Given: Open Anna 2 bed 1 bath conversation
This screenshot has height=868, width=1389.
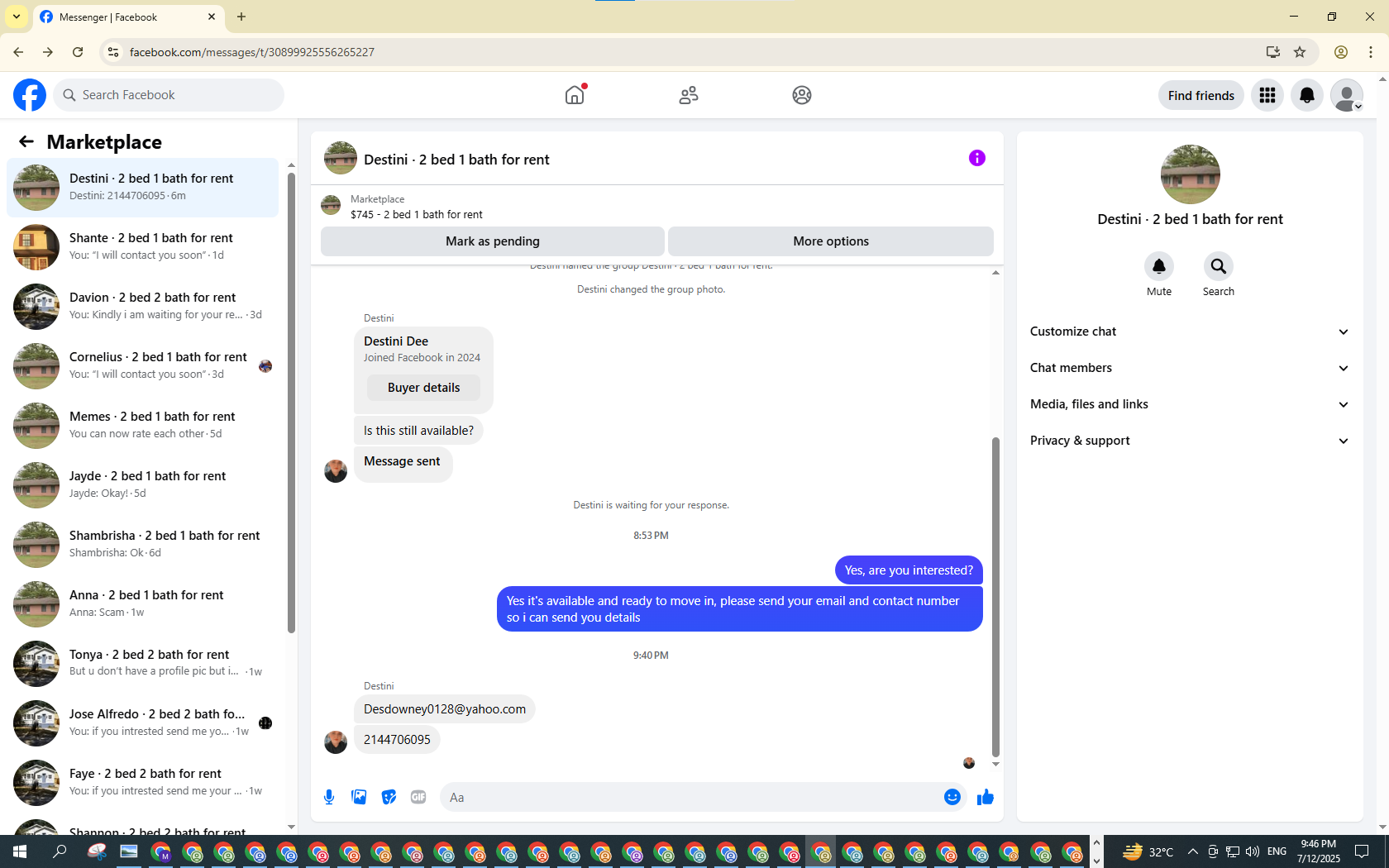Looking at the screenshot, I should [142, 604].
